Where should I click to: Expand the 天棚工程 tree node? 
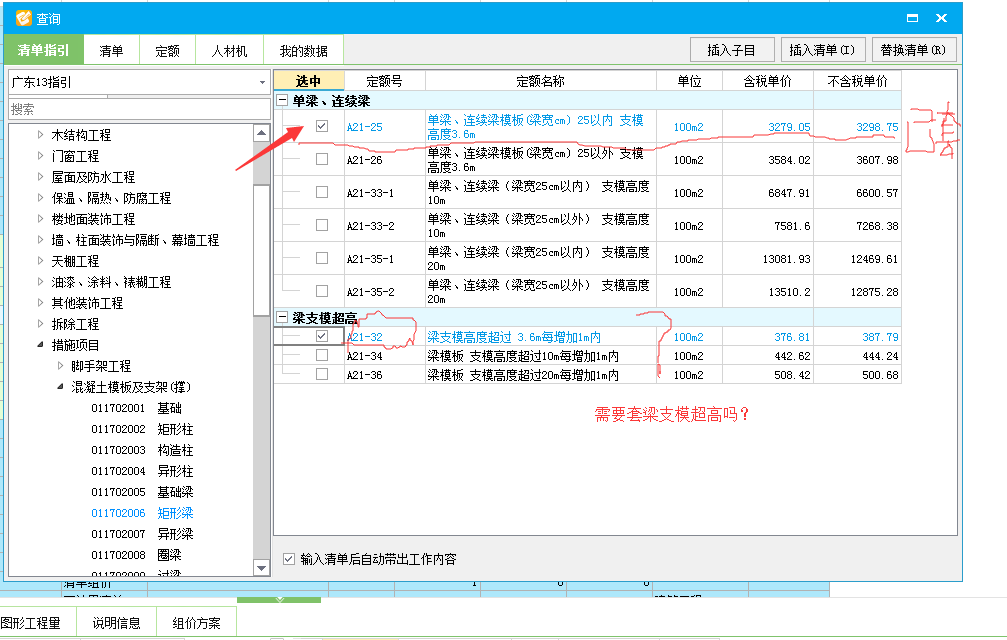pyautogui.click(x=40, y=261)
